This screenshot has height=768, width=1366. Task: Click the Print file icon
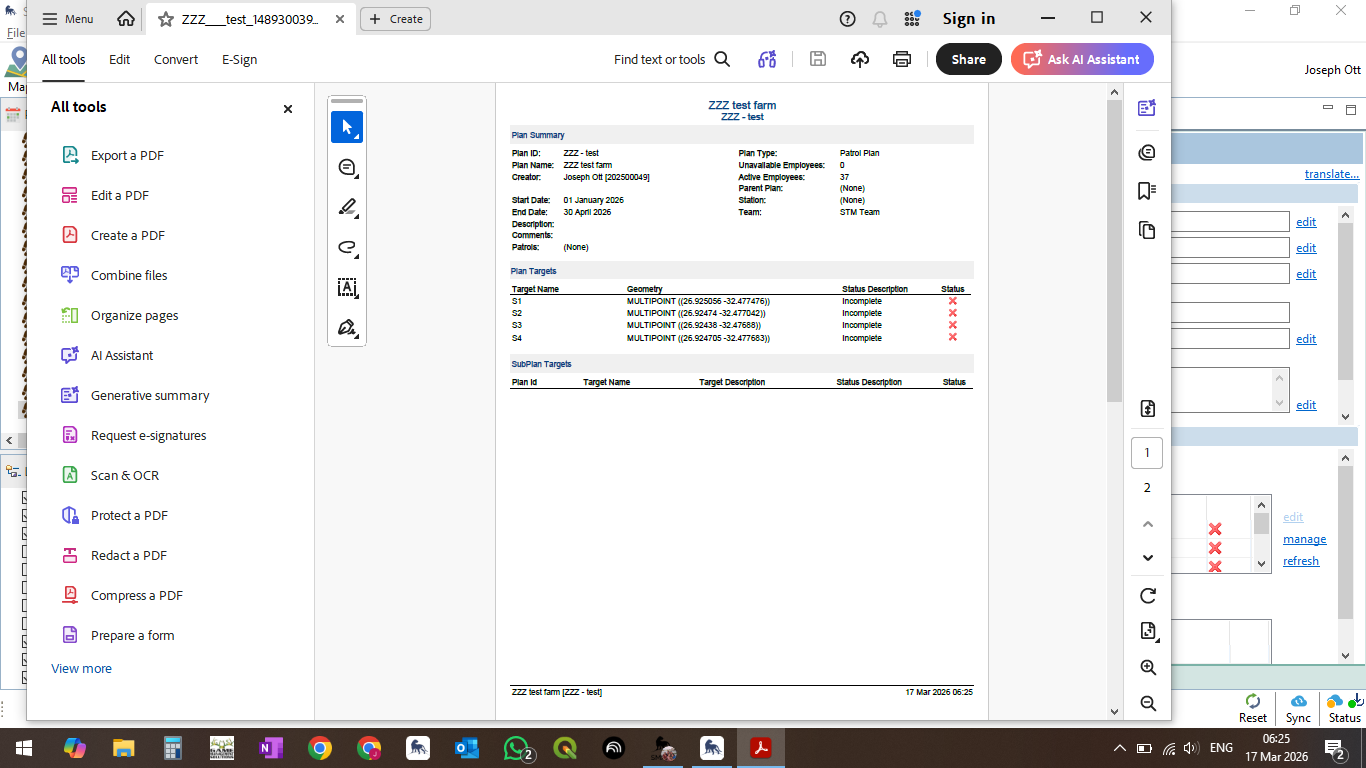coord(902,59)
